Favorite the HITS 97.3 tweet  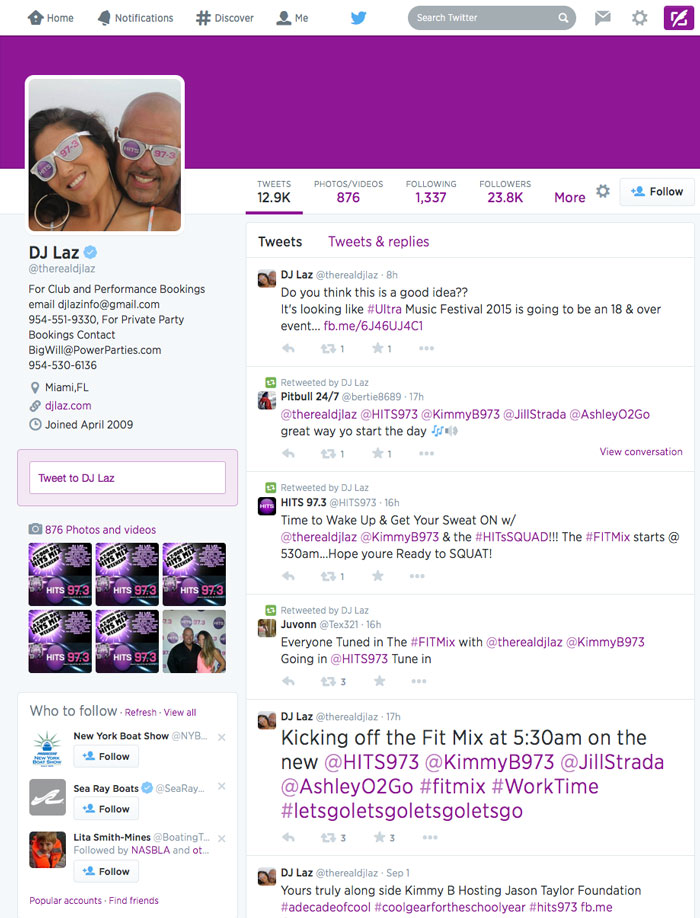coord(378,576)
